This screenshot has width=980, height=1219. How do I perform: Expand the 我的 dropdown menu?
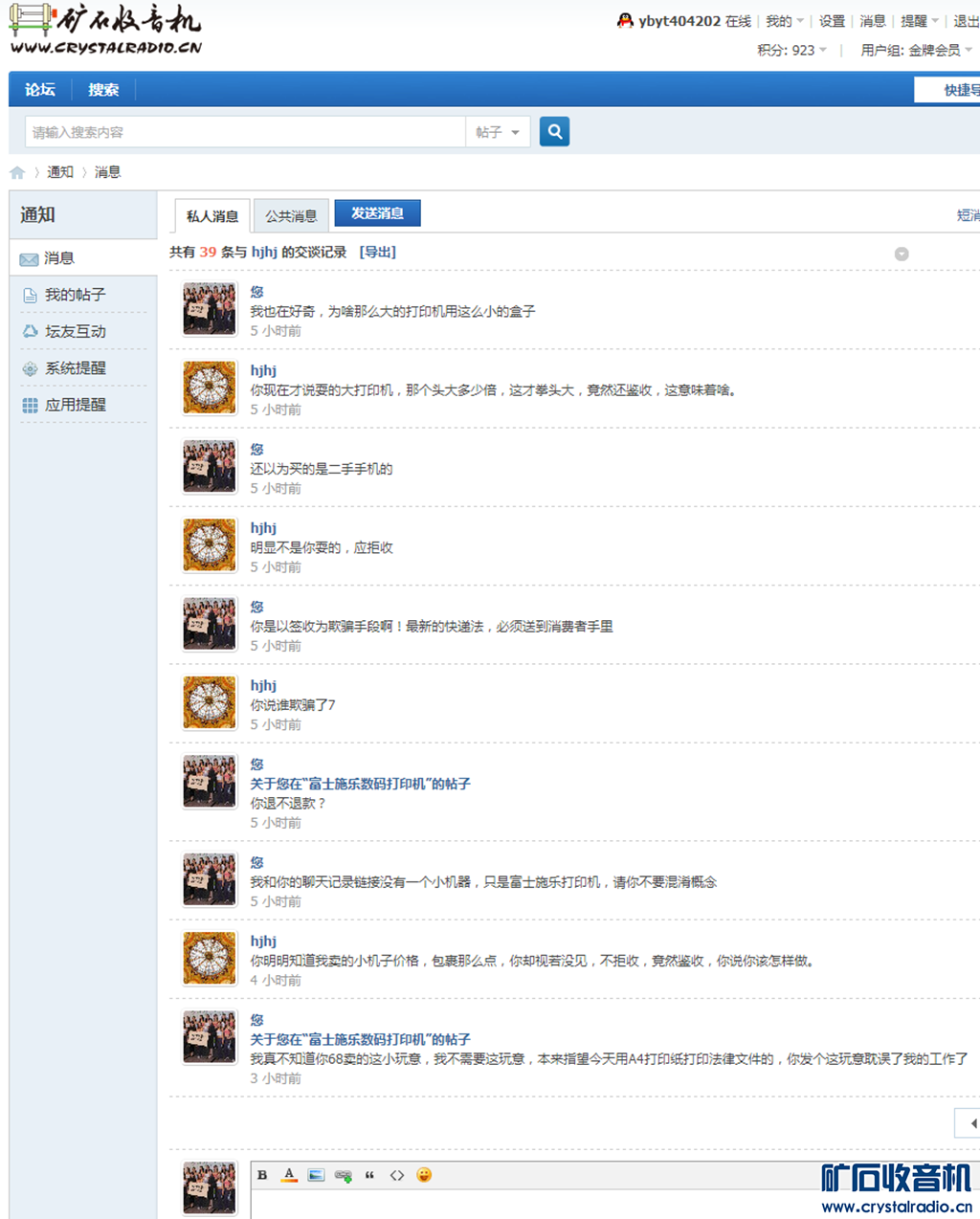coord(785,21)
